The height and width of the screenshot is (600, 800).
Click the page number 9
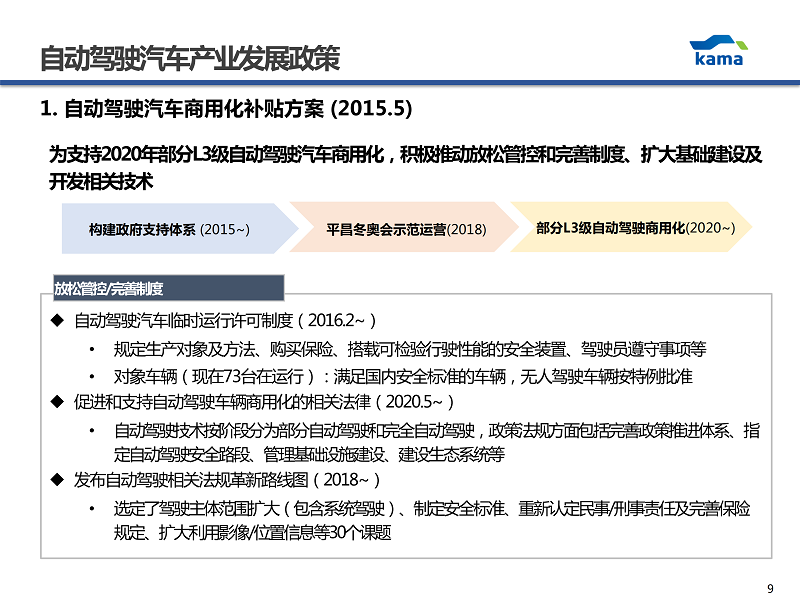(769, 587)
